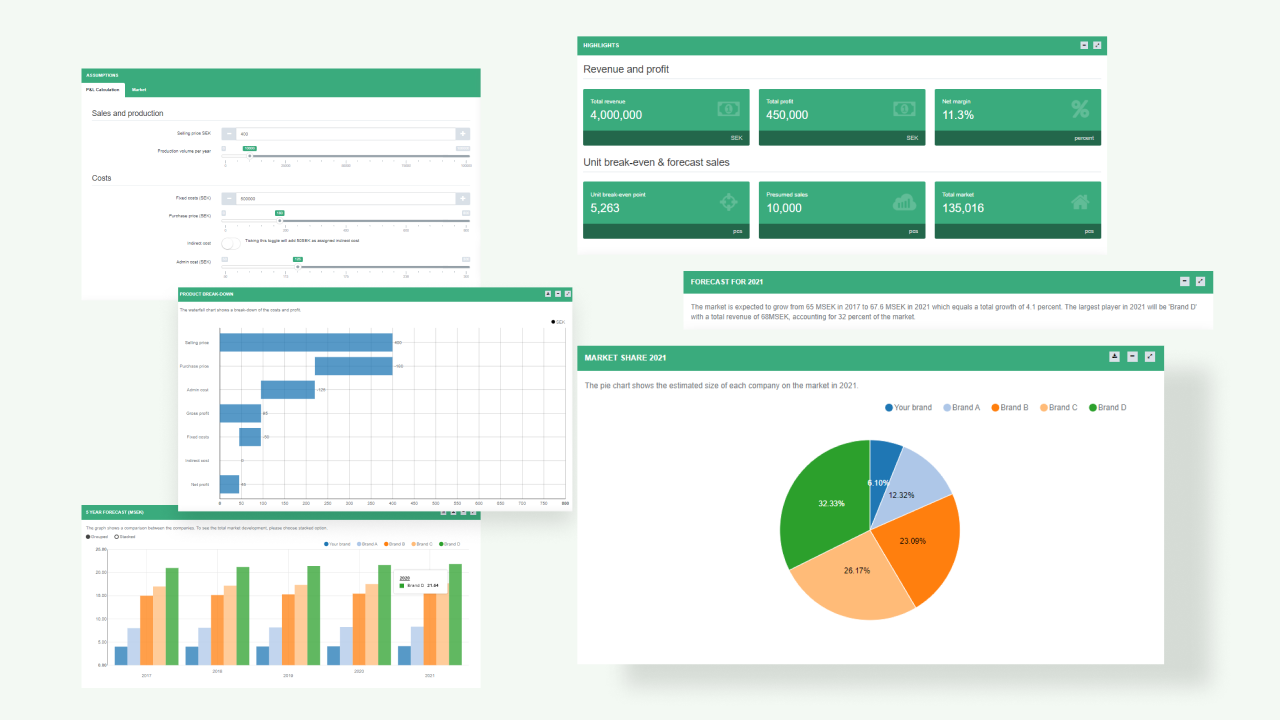Expand Market Share 2021 panel fullscreen
This screenshot has height=720, width=1280.
(1150, 356)
